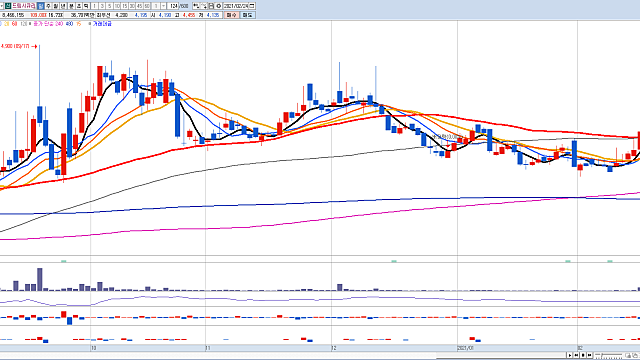Click the 최우선 quote label
This screenshot has width=640, height=360.
click(103, 15)
